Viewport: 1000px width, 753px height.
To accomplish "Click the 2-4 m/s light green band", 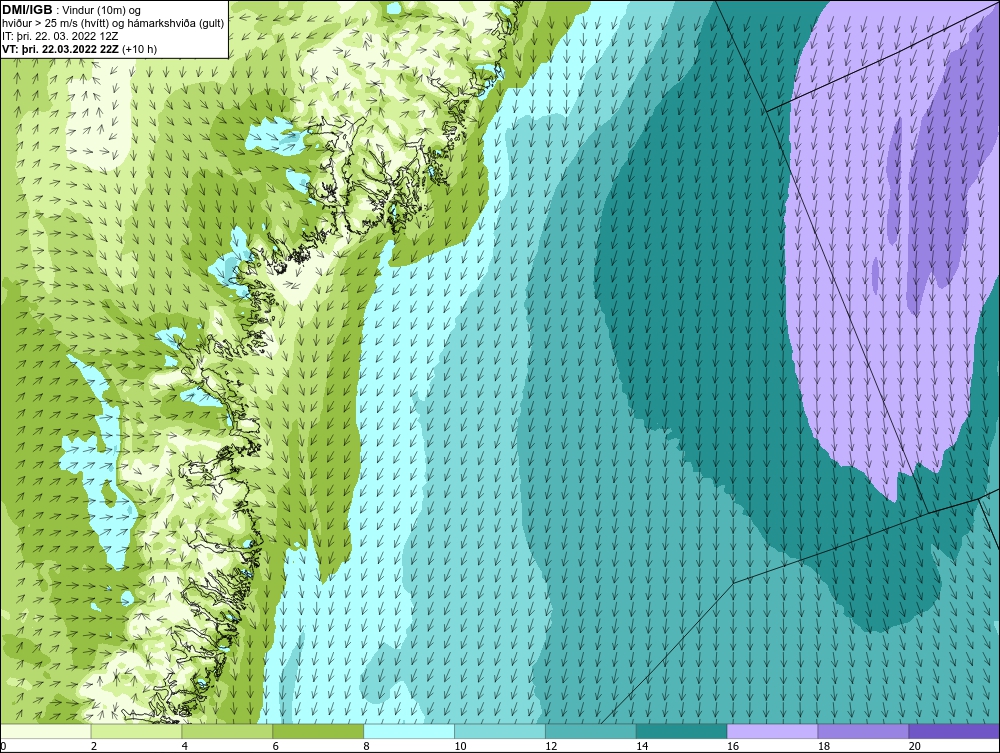I will [136, 731].
